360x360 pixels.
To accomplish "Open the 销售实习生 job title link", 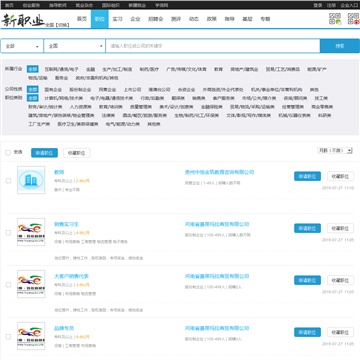I will point(66,224).
